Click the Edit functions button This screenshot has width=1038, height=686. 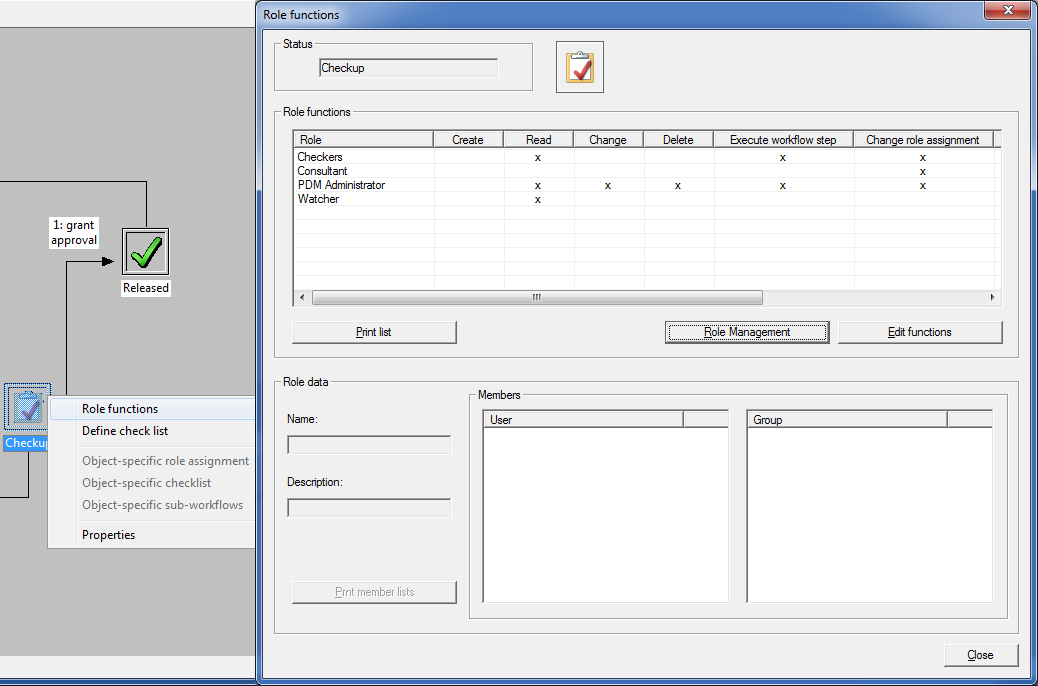point(919,332)
